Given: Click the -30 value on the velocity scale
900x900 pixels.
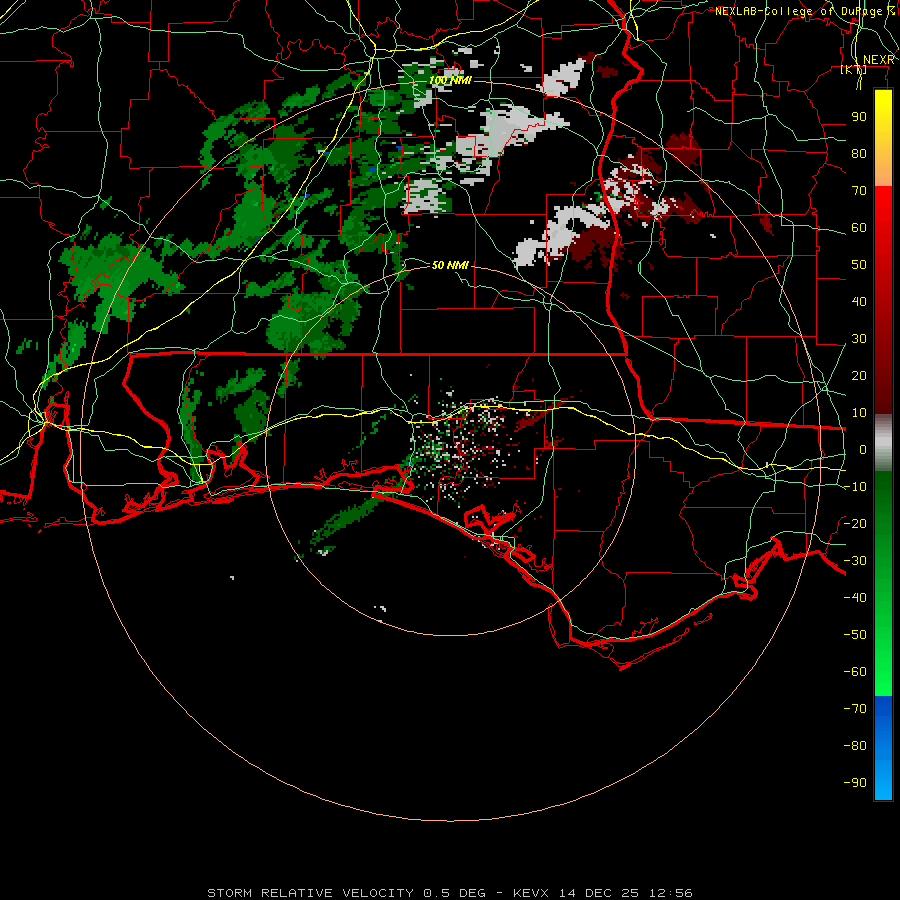Looking at the screenshot, I should tap(855, 561).
